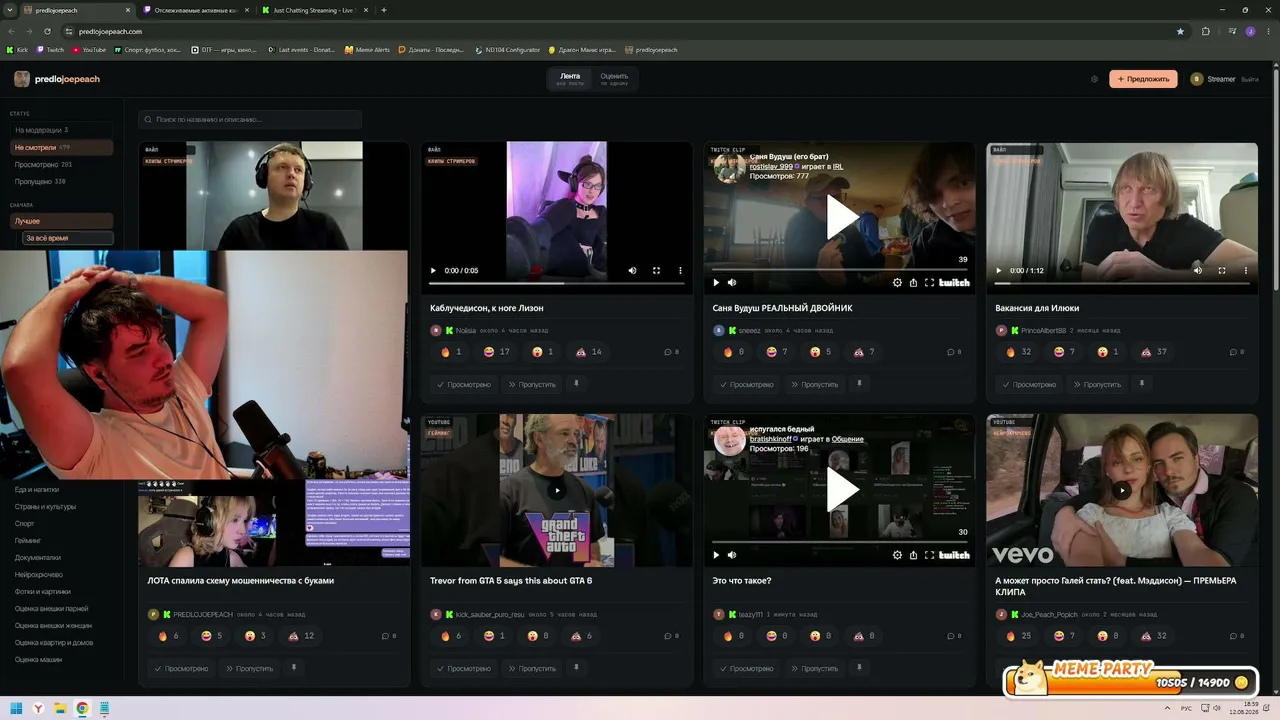Switch to the Оценивать rating tab
1280x720 pixels.
pos(614,79)
